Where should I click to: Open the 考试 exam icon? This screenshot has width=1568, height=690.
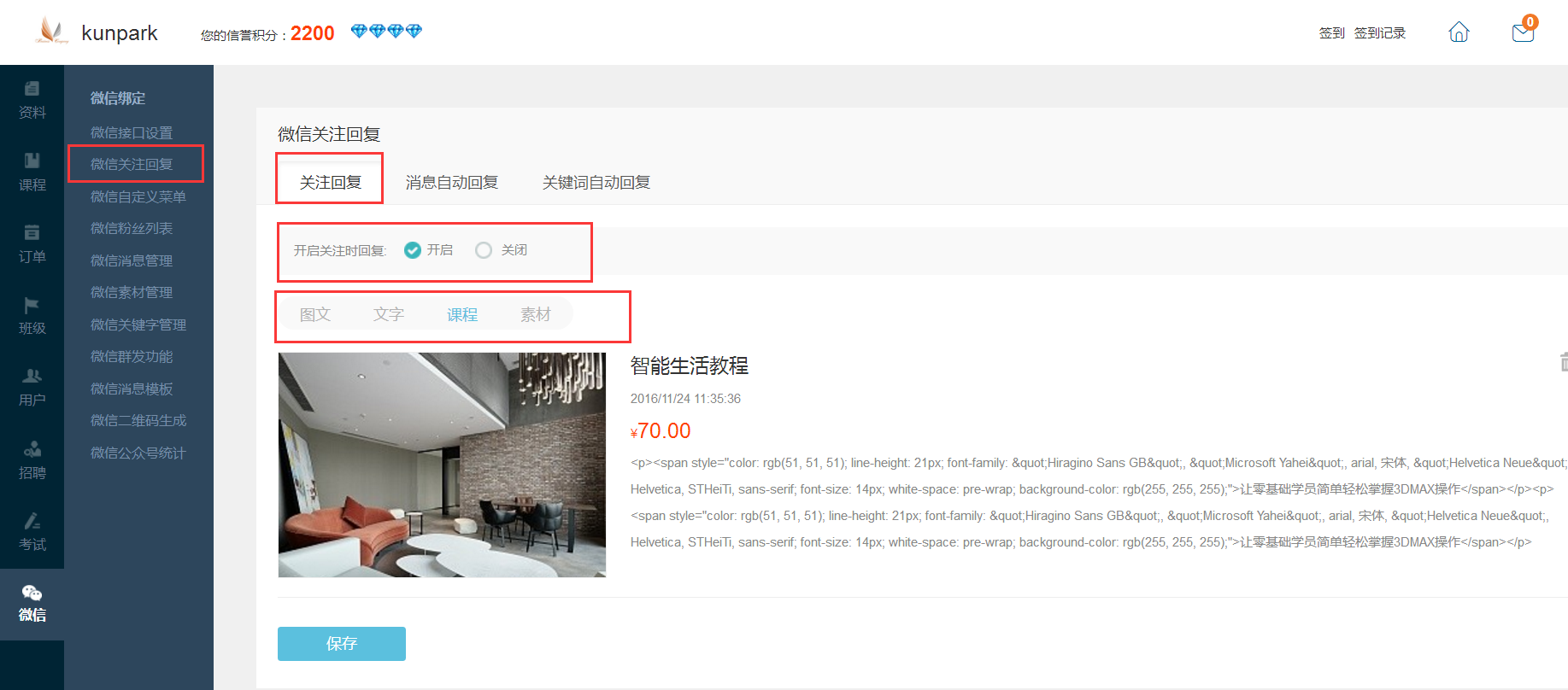click(32, 531)
